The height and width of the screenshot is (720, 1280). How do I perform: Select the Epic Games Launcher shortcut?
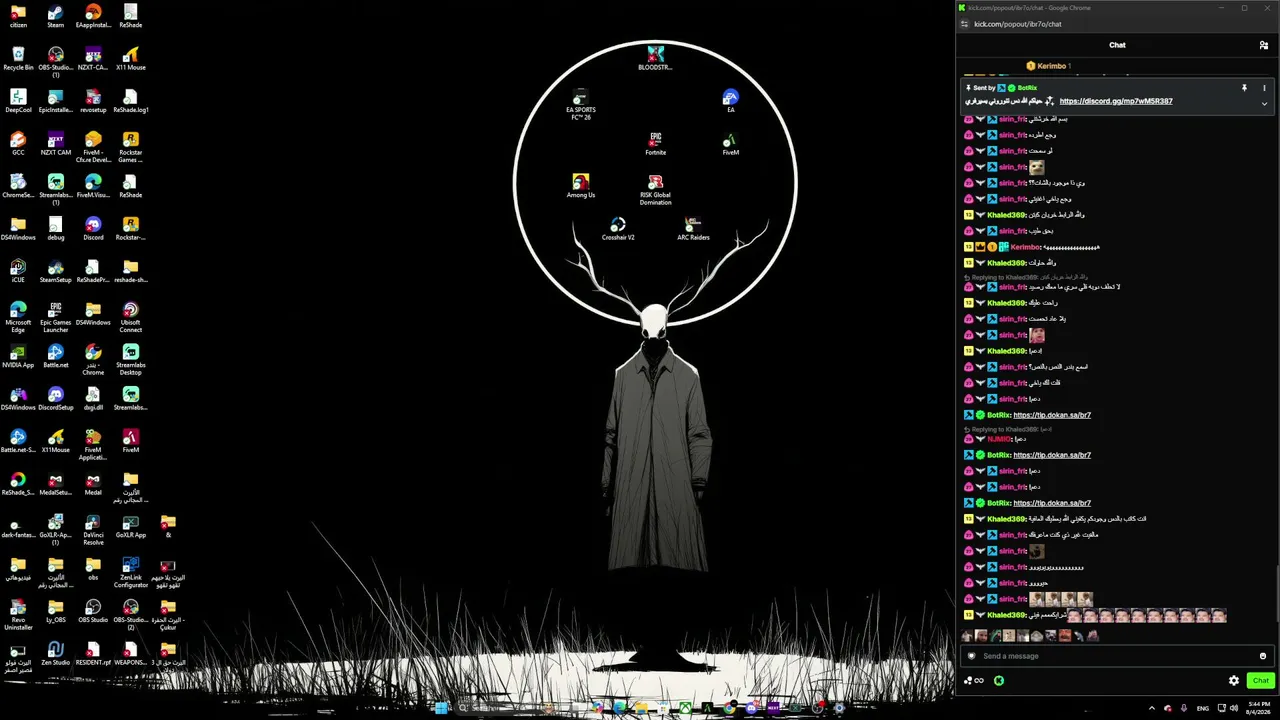pos(55,317)
